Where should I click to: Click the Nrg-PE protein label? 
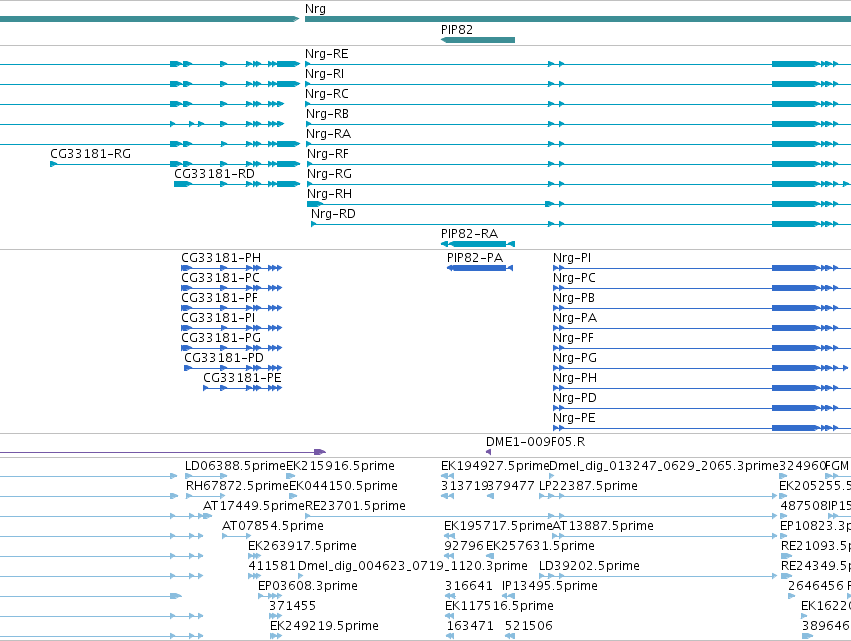coord(574,418)
